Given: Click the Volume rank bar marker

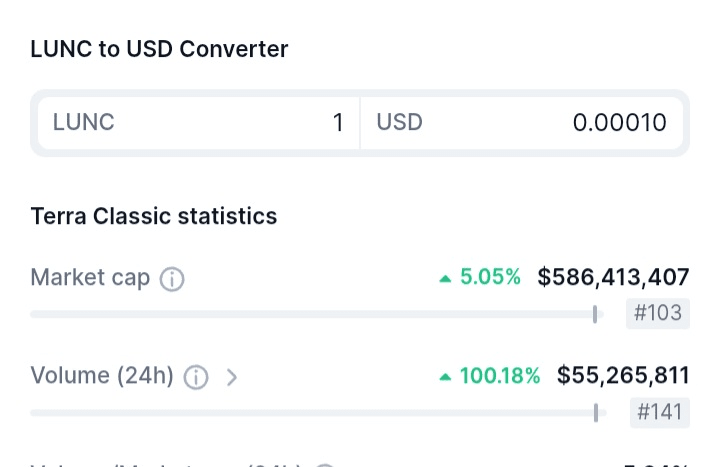Looking at the screenshot, I should tap(596, 412).
